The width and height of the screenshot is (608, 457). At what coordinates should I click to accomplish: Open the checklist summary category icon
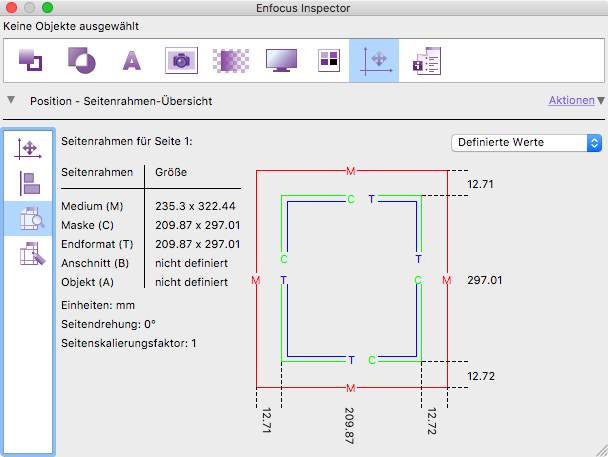[427, 61]
